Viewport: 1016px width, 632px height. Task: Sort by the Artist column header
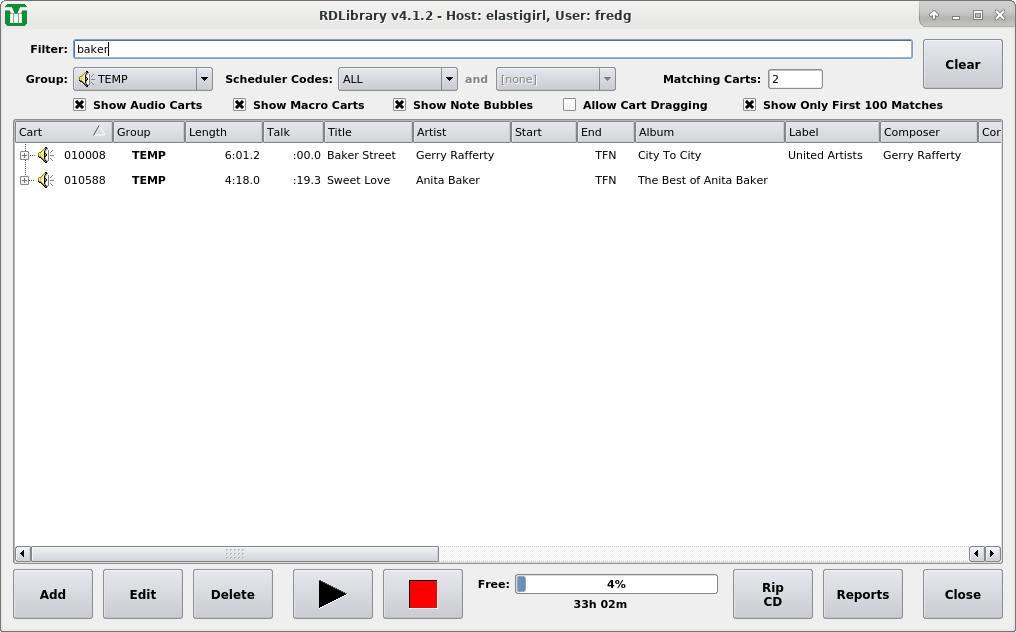click(x=461, y=132)
